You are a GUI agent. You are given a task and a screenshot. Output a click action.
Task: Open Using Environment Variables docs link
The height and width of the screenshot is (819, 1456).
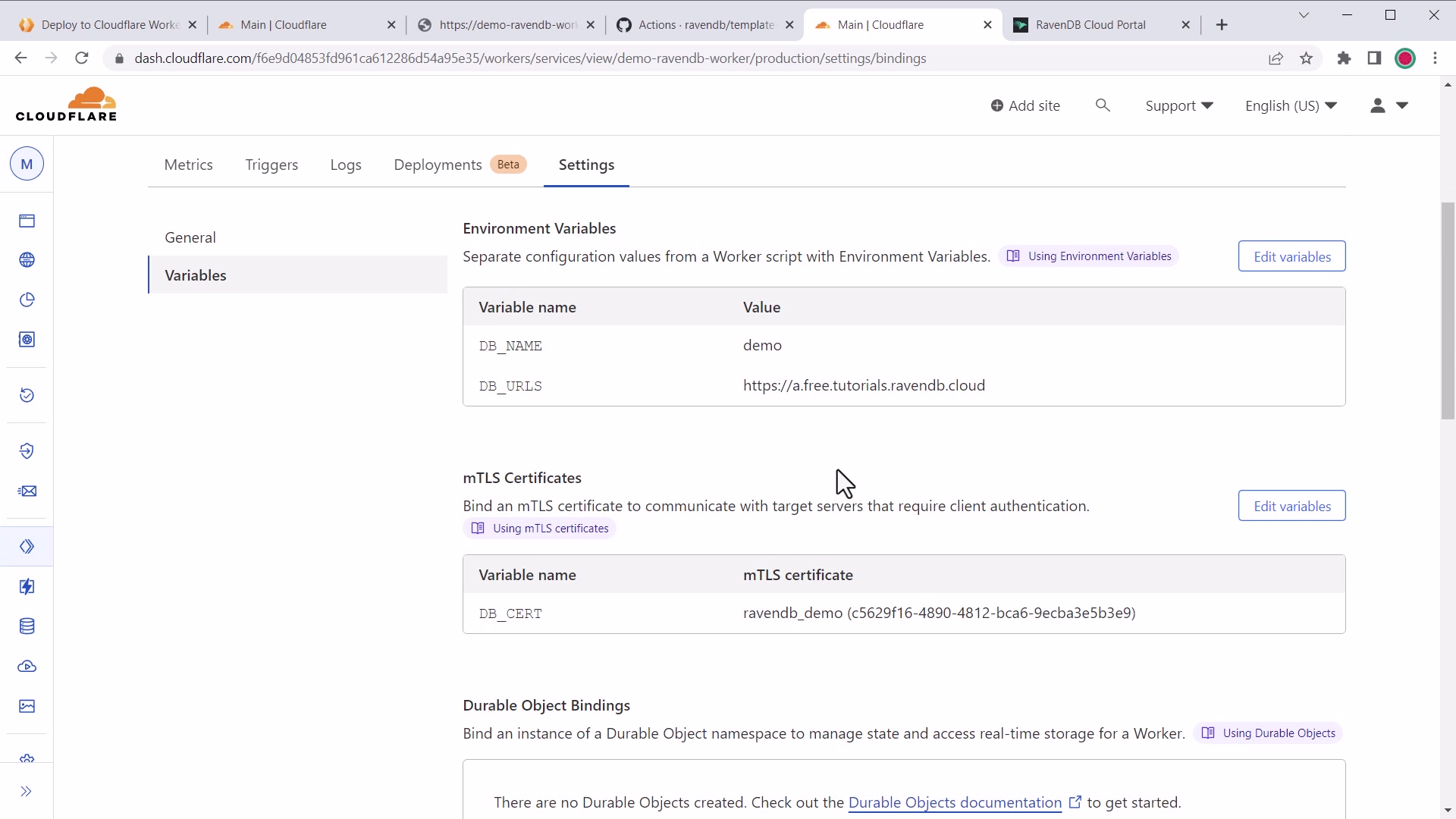click(1089, 256)
